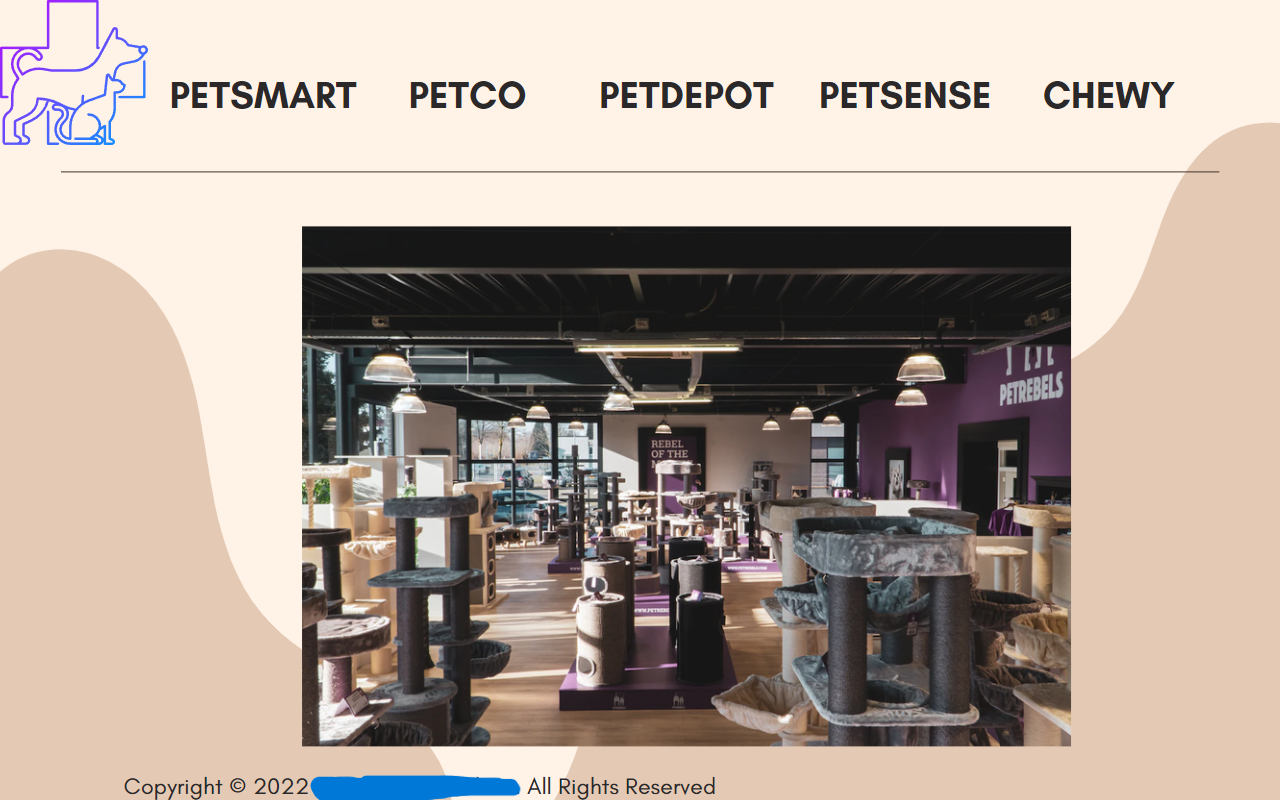Screen dimensions: 1280x800
Task: Visit the CHEWY link
Action: click(1108, 96)
